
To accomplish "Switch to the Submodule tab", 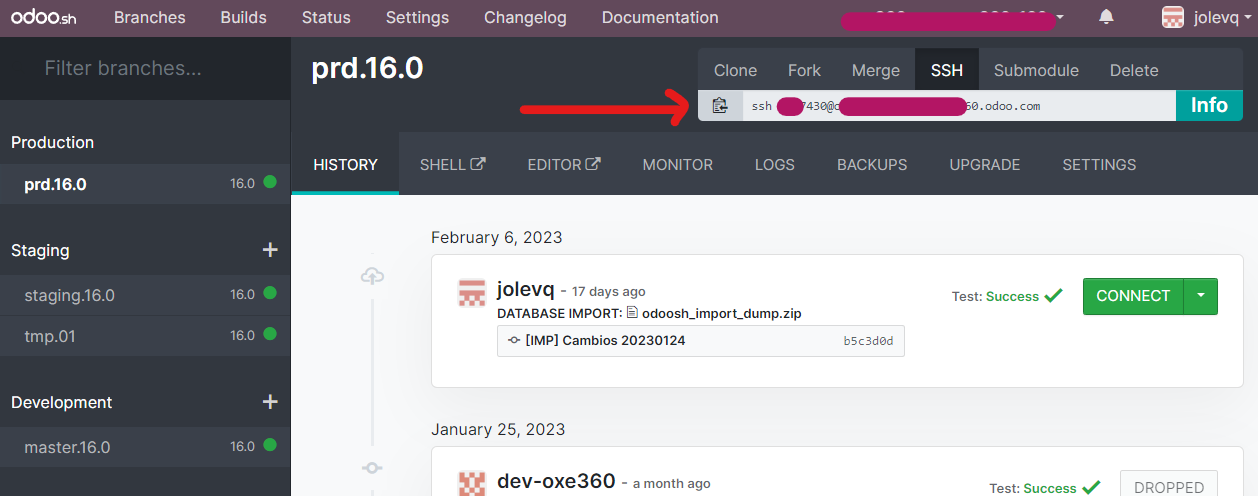I will tap(1036, 70).
